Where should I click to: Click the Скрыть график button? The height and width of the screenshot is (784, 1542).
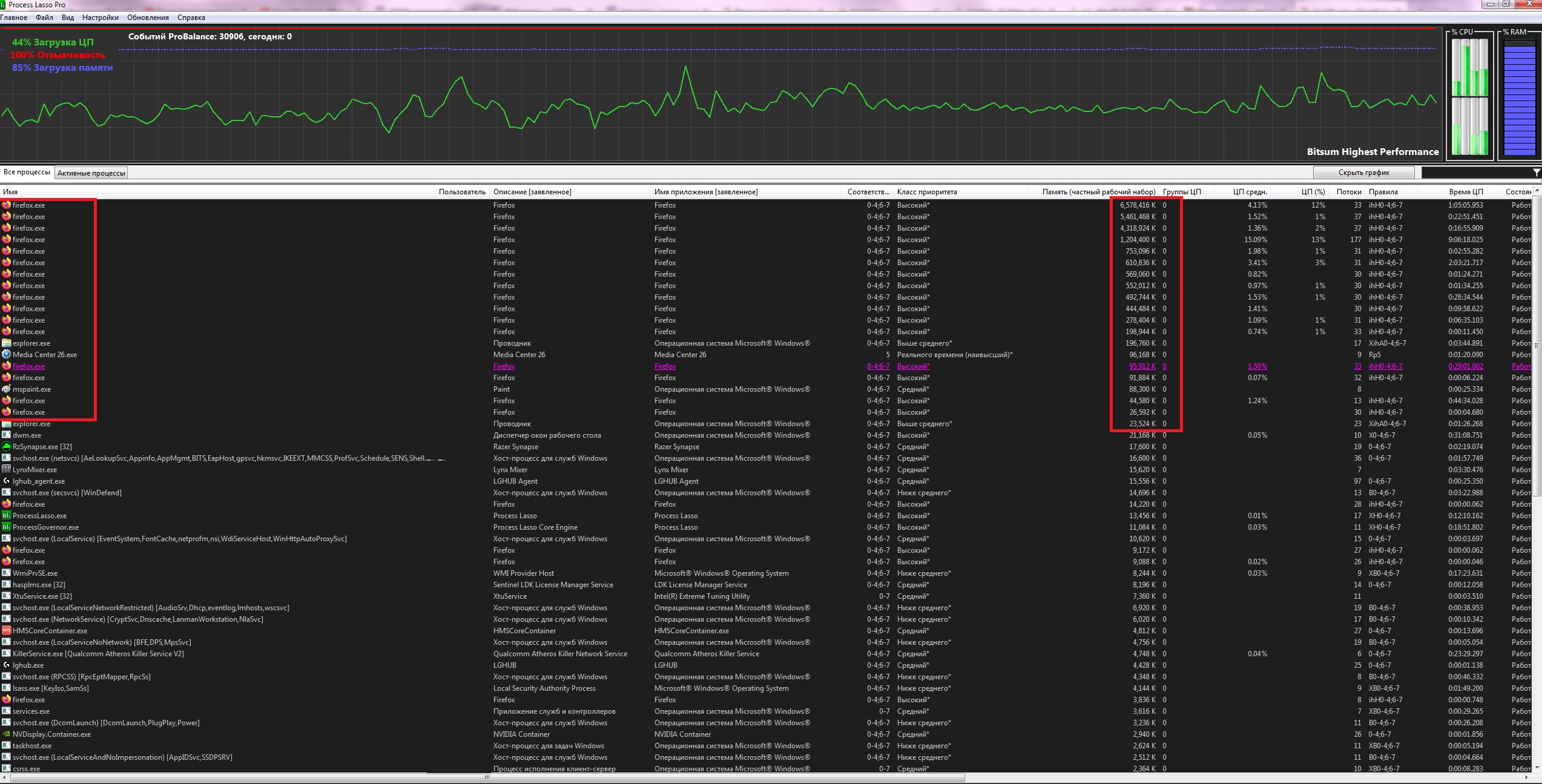1363,173
